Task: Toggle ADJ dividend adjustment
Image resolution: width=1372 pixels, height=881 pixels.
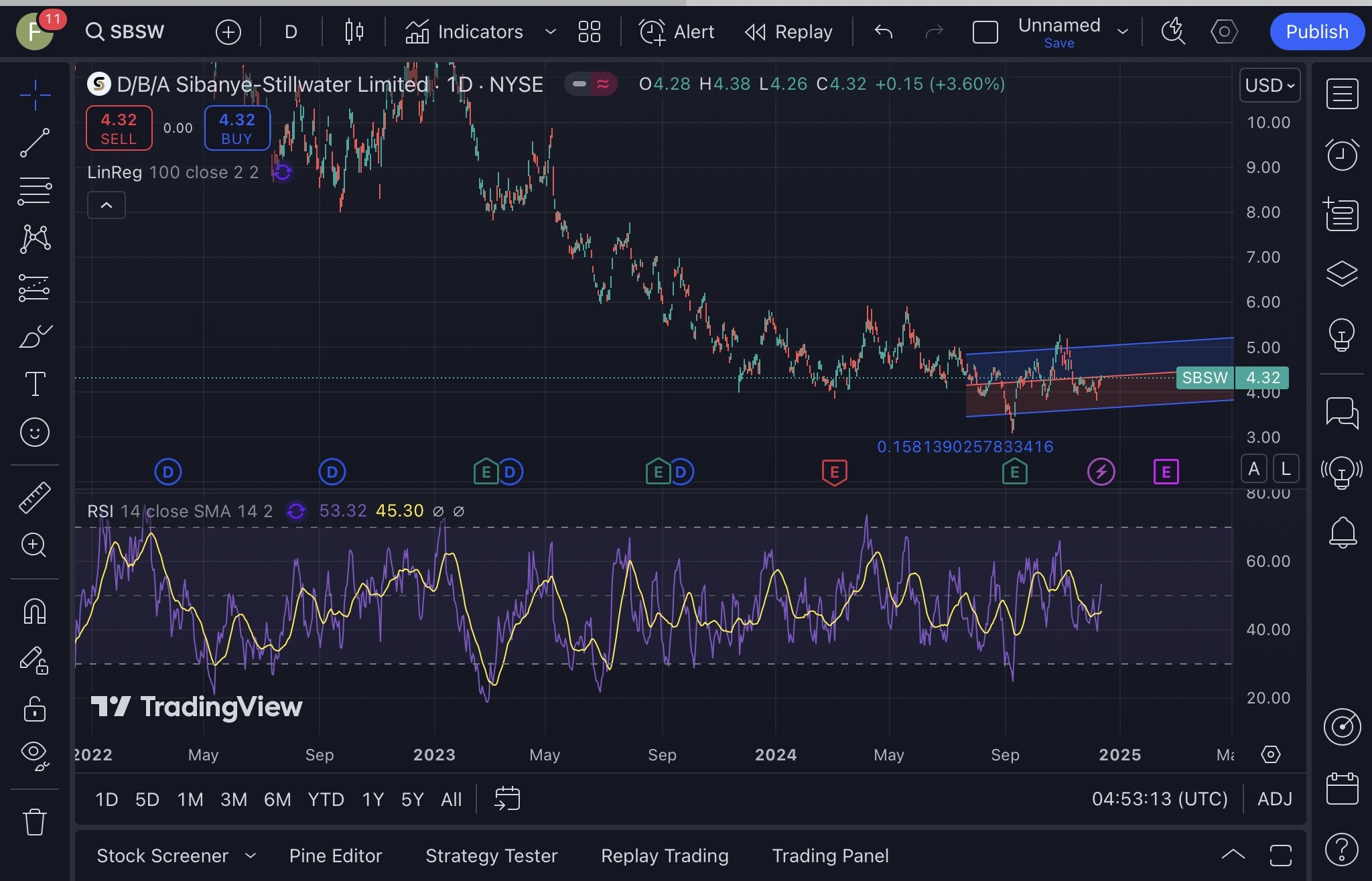Action: [1275, 799]
